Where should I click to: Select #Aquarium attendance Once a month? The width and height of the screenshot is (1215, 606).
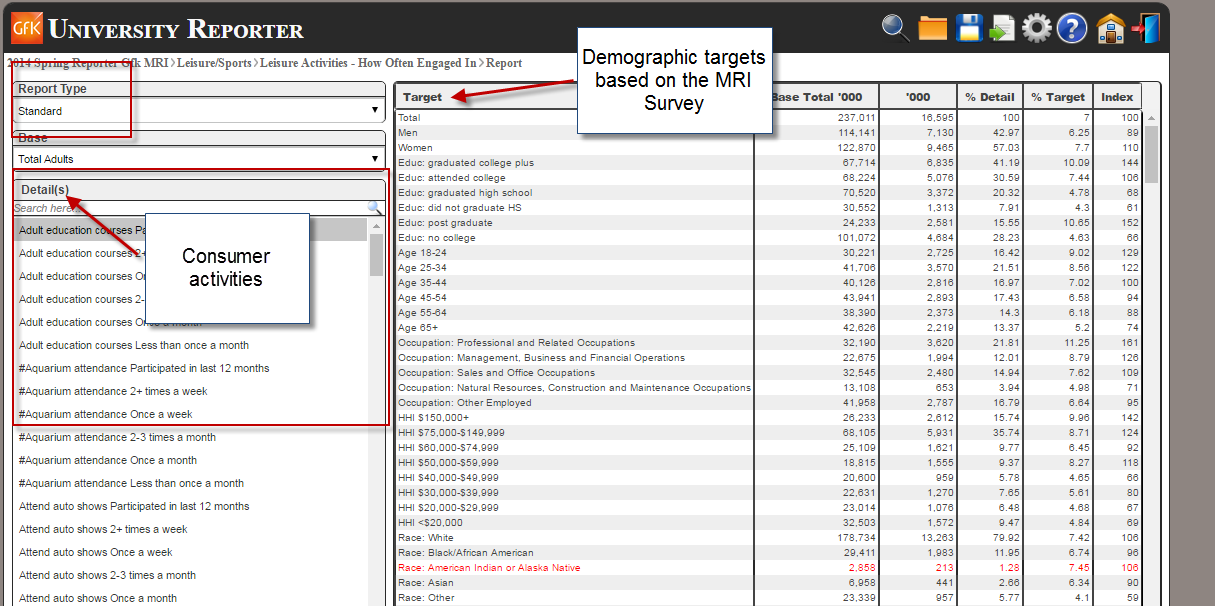coord(190,460)
